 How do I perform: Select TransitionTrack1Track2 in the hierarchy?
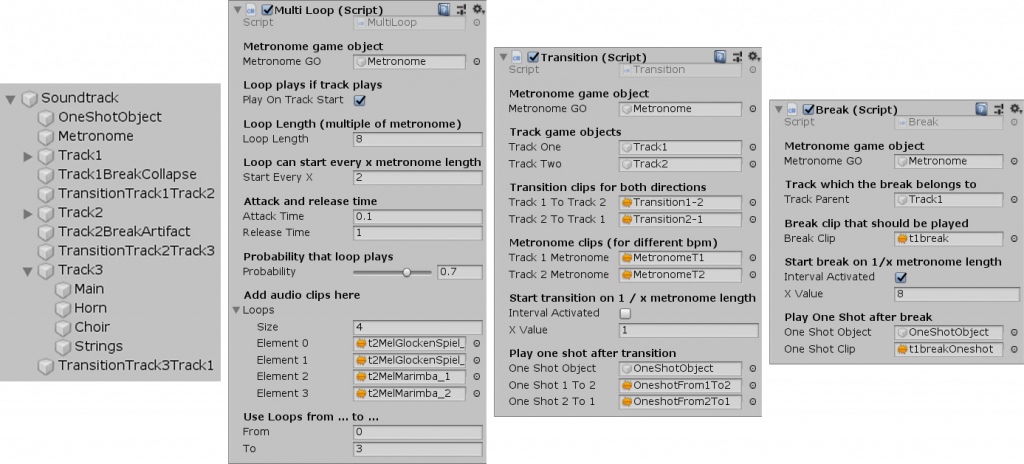point(136,194)
